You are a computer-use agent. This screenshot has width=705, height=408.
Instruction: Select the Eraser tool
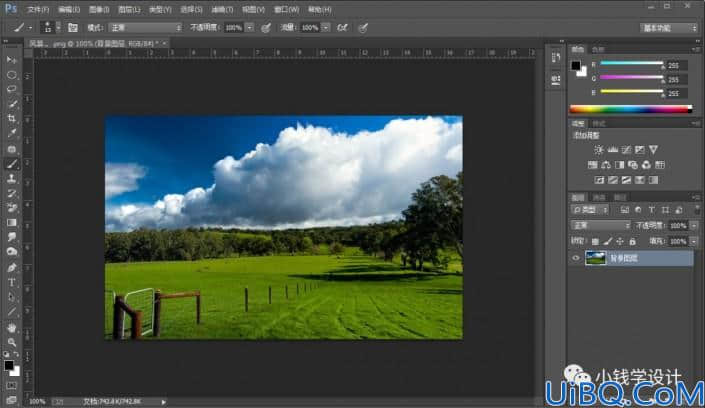pos(12,208)
